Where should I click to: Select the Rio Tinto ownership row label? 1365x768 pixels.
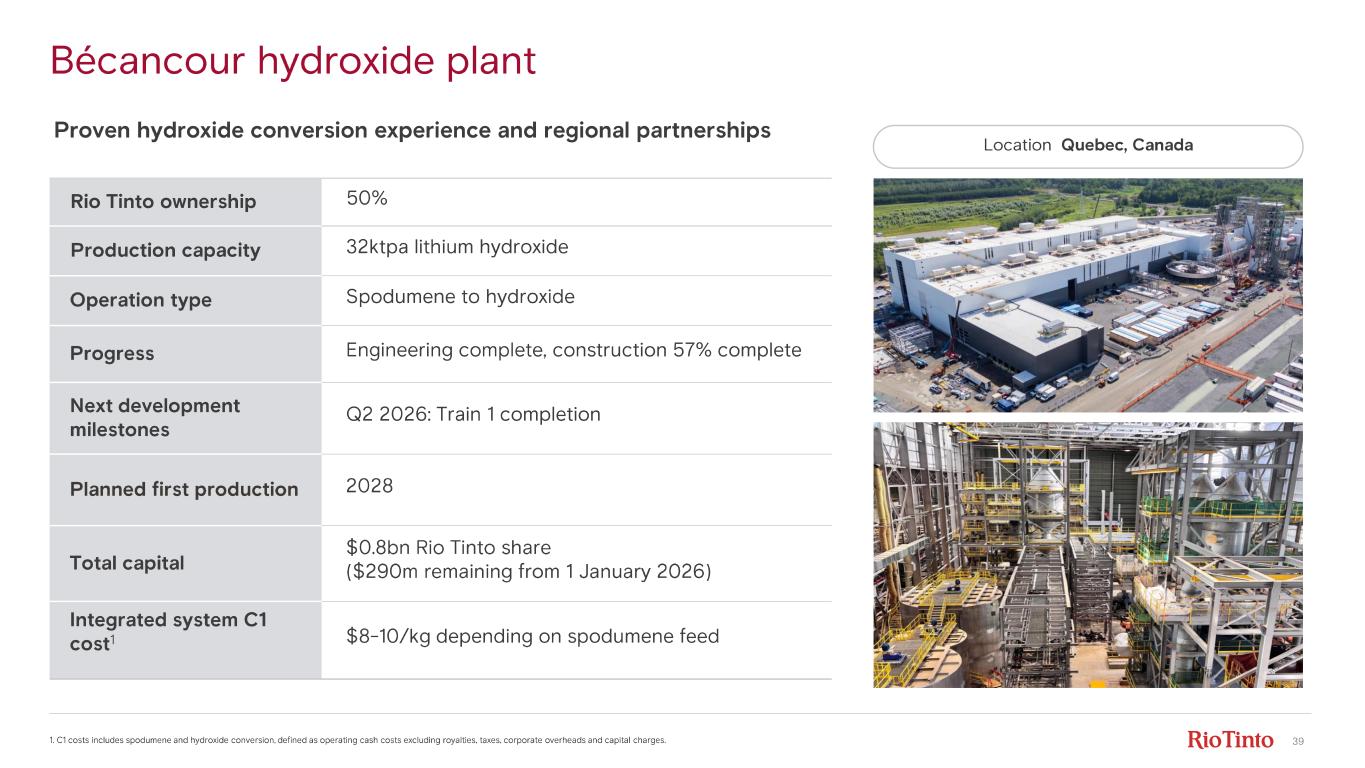pos(163,202)
